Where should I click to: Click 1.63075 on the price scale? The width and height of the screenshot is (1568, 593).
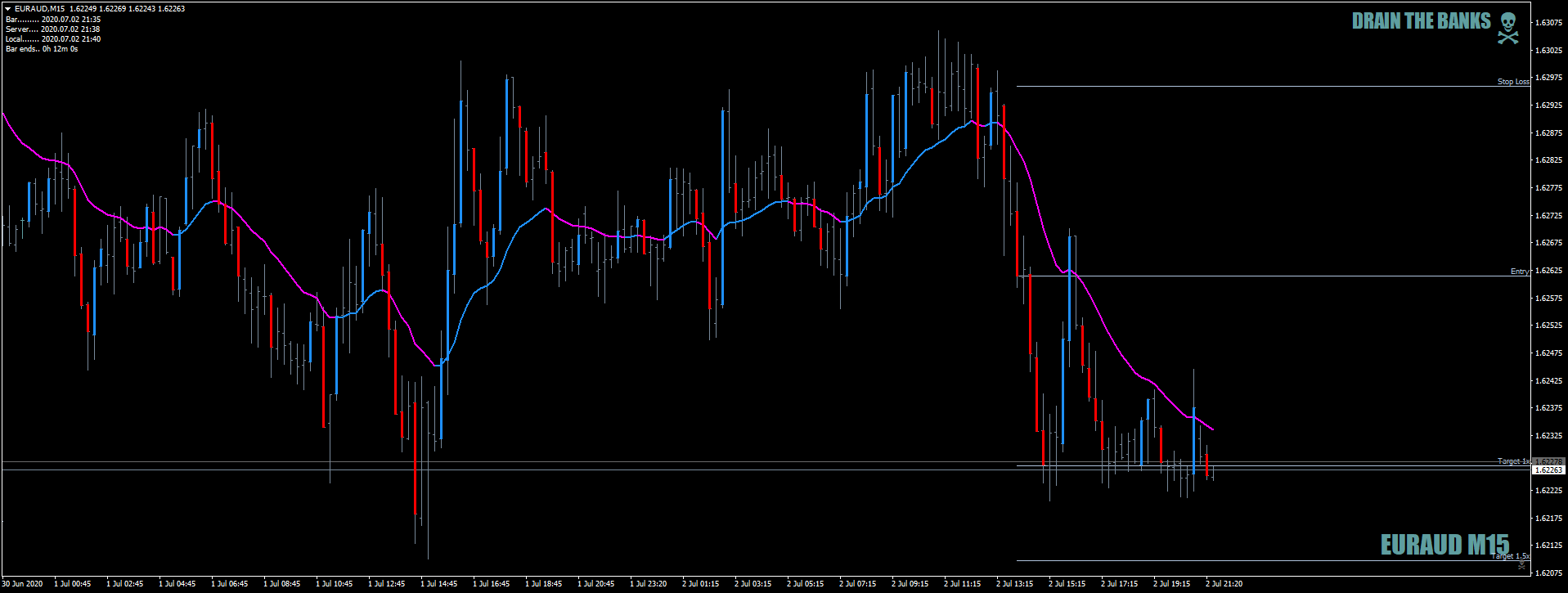pos(1549,23)
